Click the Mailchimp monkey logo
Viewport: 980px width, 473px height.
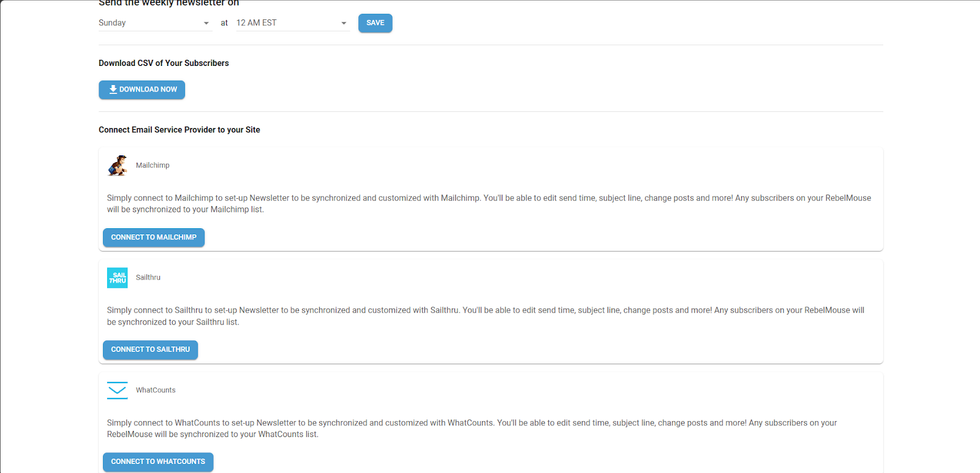click(x=118, y=165)
